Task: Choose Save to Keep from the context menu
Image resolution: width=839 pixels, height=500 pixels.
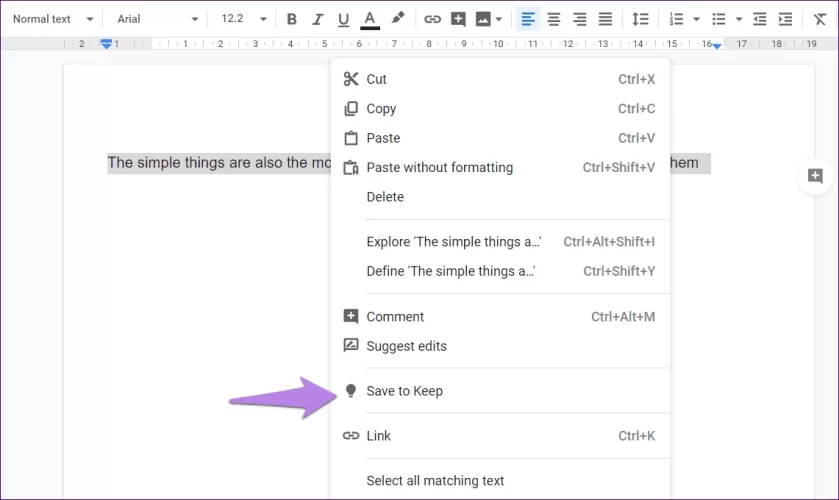Action: [404, 391]
